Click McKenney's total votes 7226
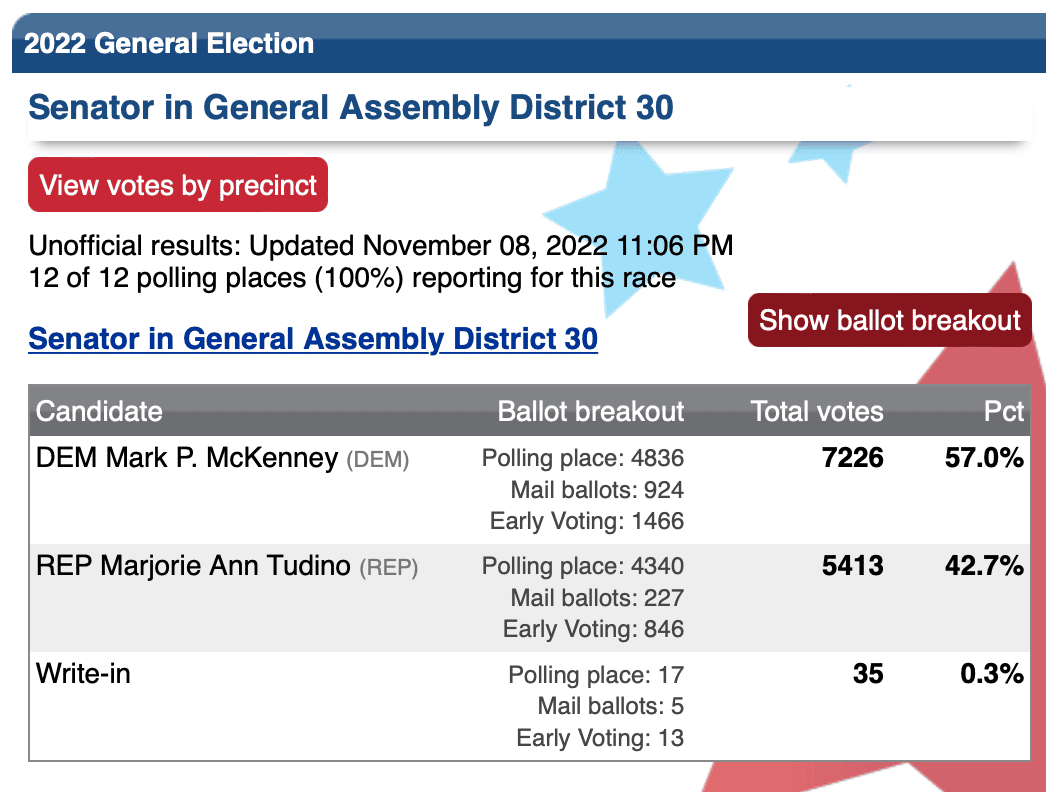1046x792 pixels. point(853,458)
